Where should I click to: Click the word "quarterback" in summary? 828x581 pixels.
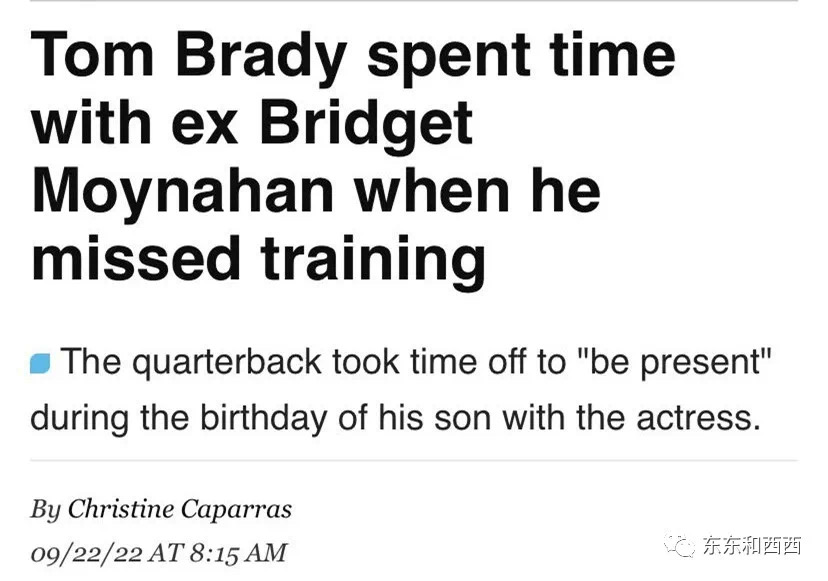tap(227, 364)
